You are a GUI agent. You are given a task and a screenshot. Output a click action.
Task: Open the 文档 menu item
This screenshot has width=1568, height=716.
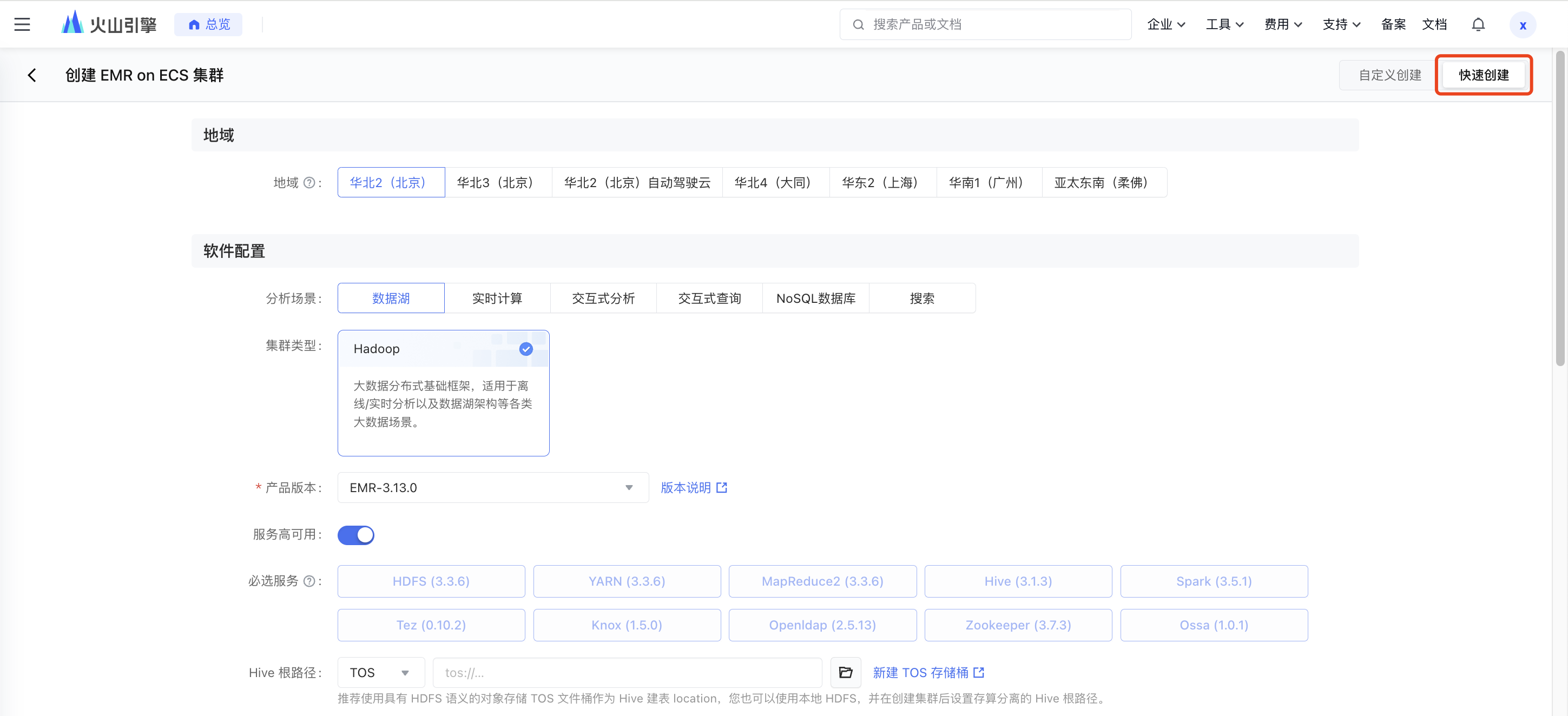click(x=1434, y=24)
